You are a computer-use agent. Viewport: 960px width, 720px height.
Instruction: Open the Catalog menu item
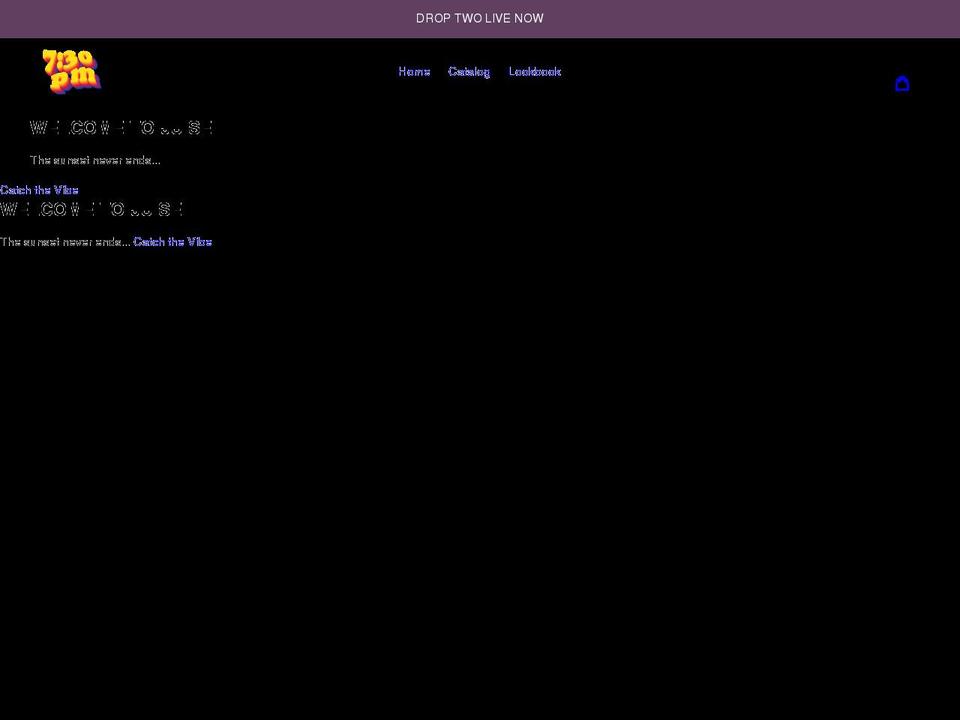click(x=469, y=72)
